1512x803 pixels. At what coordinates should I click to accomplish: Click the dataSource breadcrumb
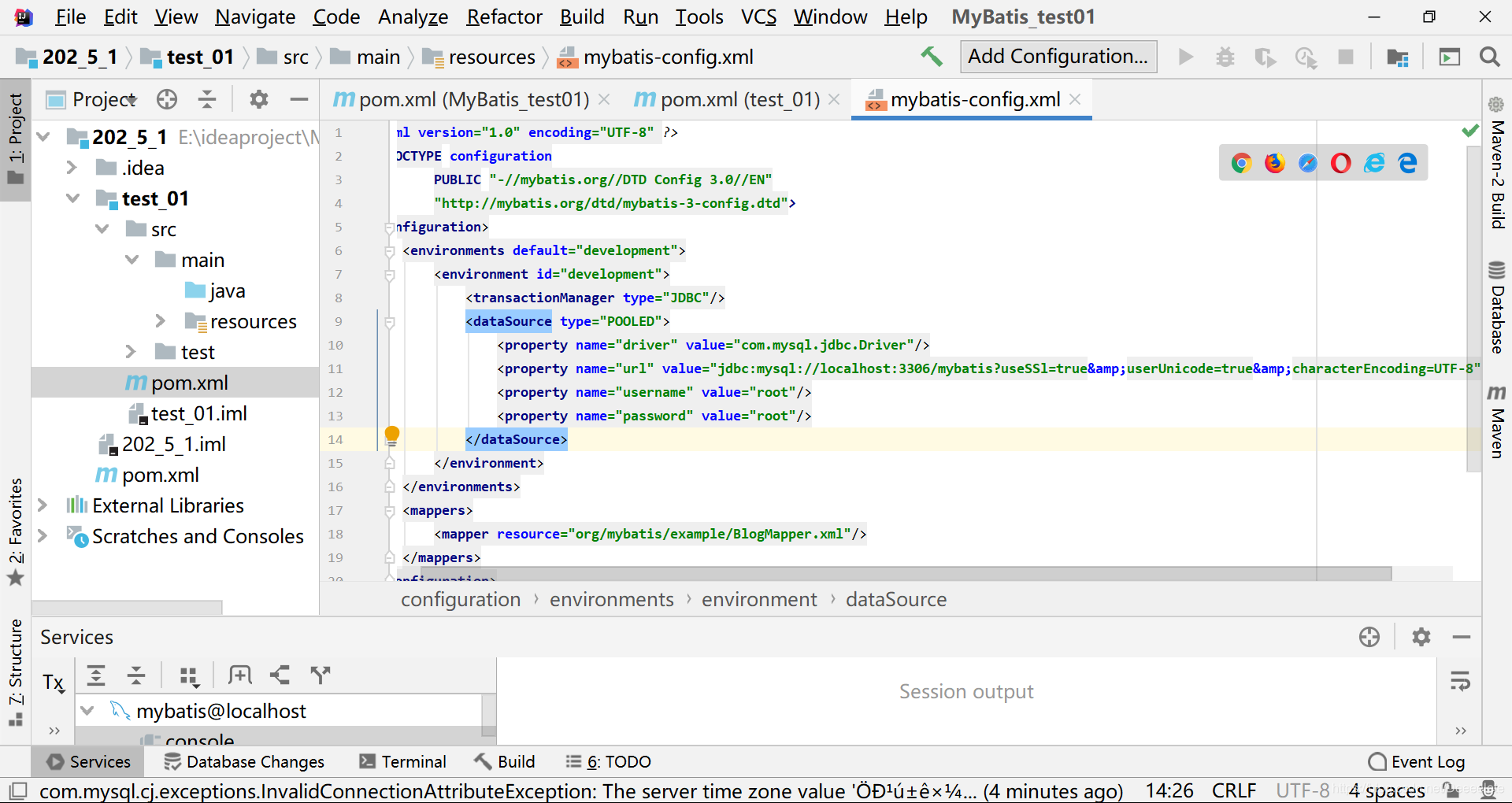(895, 600)
